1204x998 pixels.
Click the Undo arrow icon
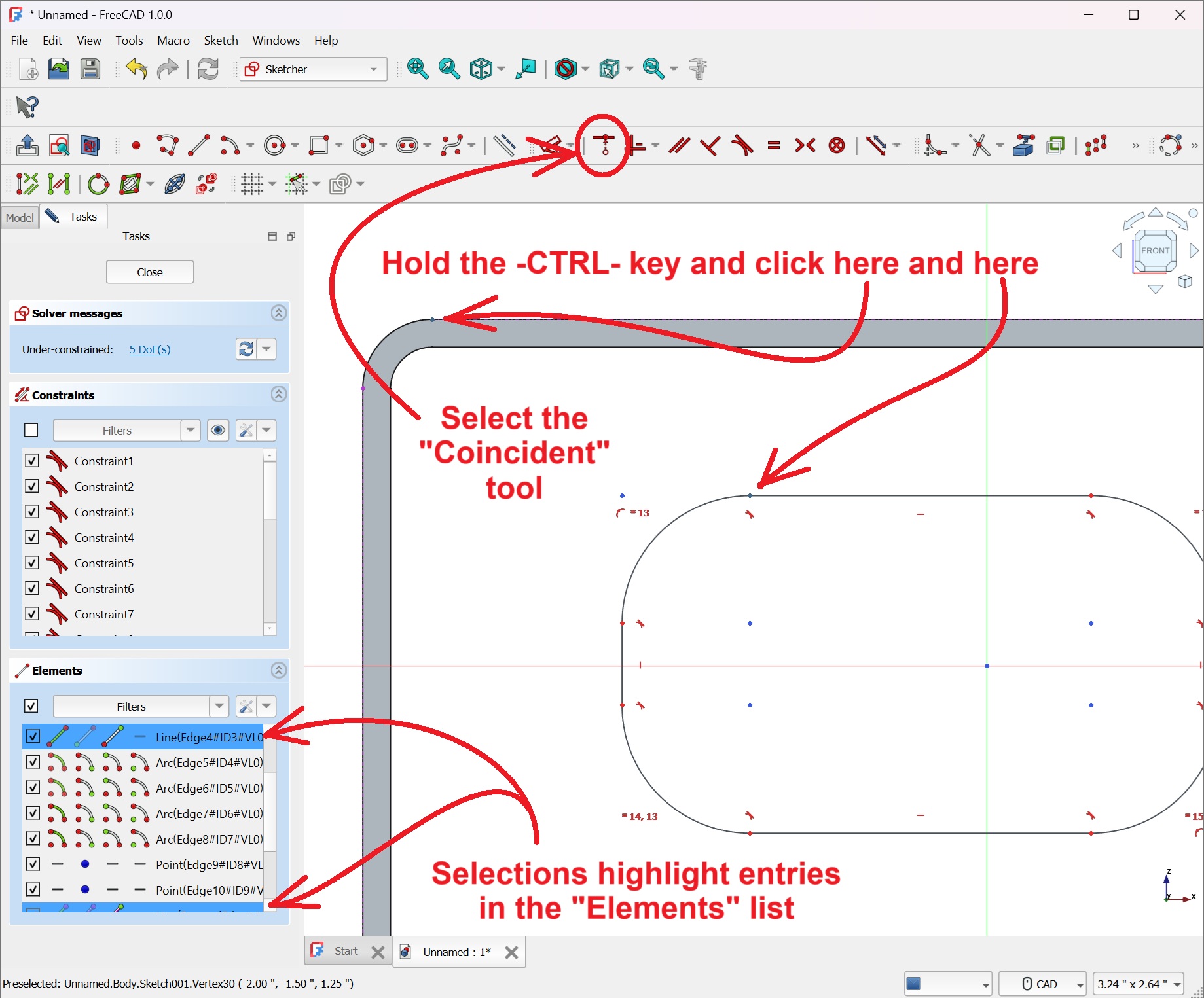pyautogui.click(x=136, y=69)
